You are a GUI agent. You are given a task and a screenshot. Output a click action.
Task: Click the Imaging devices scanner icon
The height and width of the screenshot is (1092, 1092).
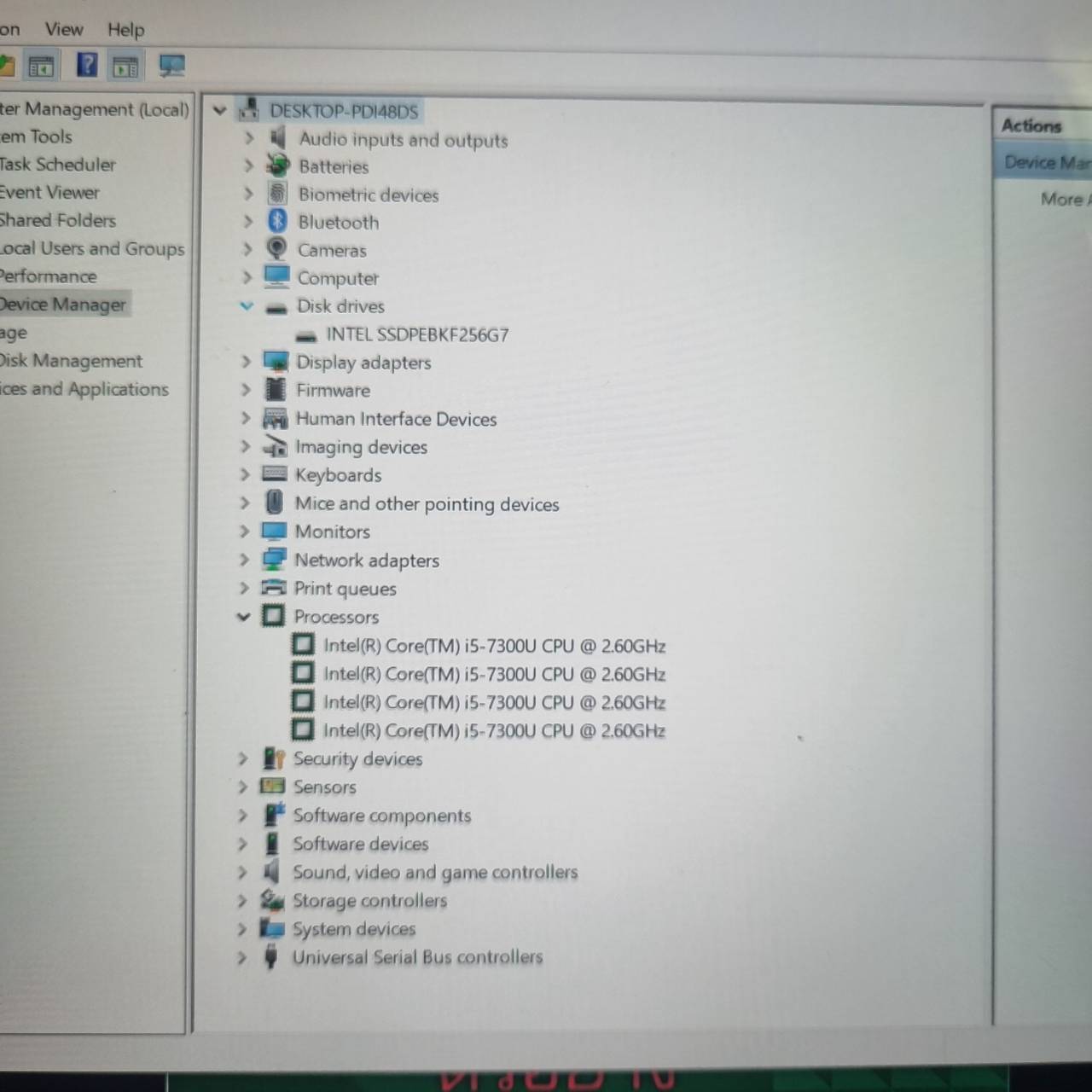(x=275, y=446)
